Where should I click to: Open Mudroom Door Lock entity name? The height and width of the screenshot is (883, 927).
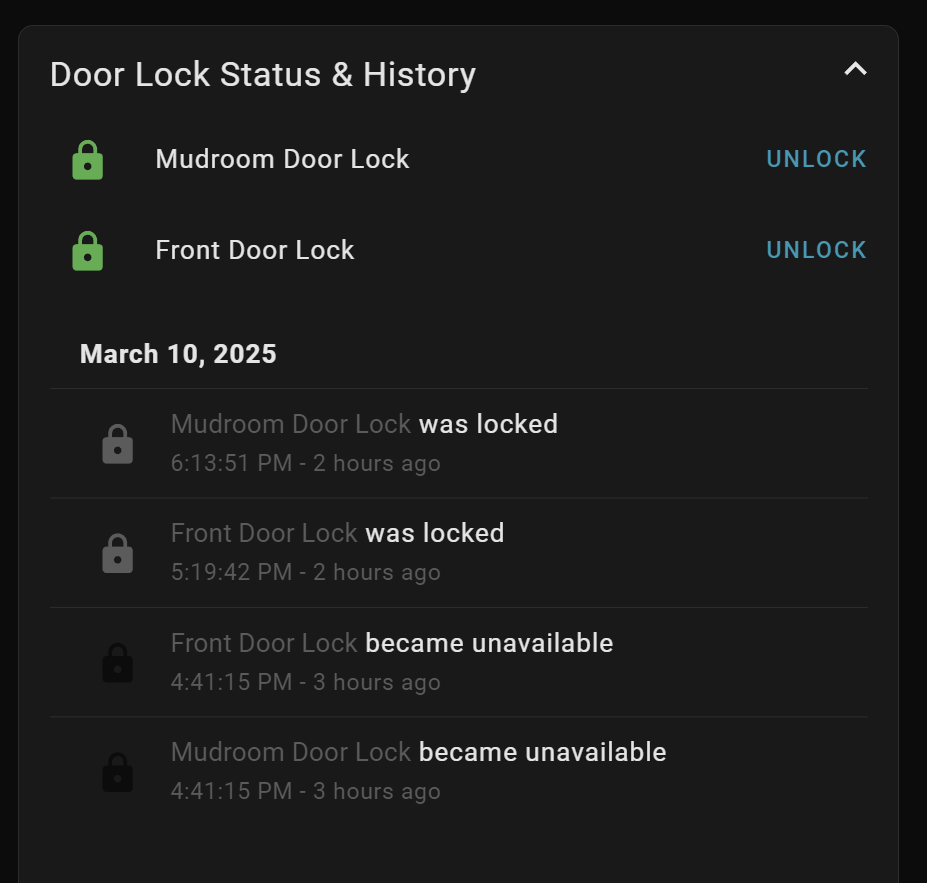pyautogui.click(x=282, y=159)
